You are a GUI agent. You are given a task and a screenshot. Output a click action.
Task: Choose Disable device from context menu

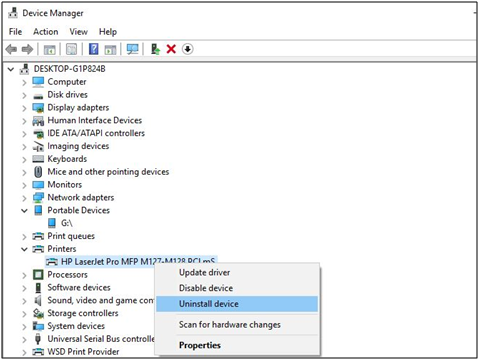237,288
